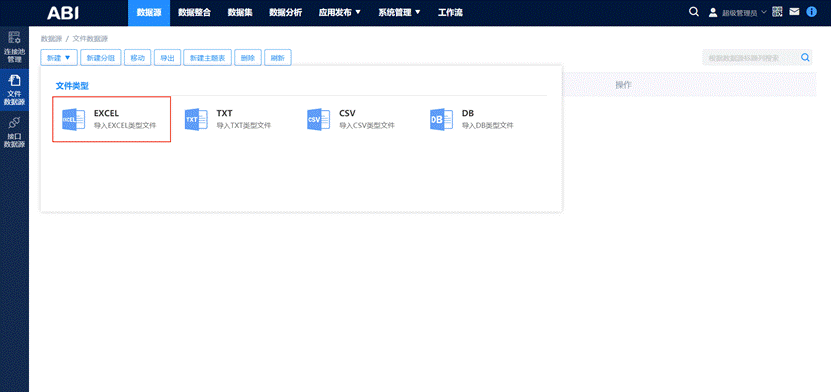Click the 文件数据源 breadcrumb text
Viewport: 831px width, 392px height.
click(91, 39)
